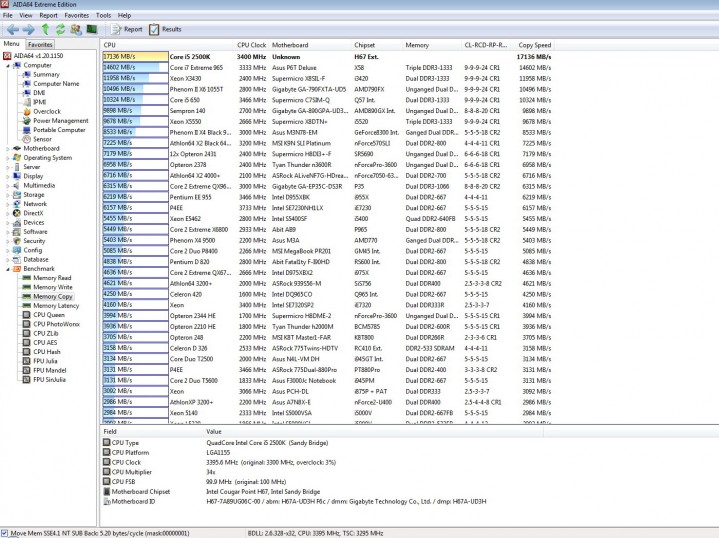The width and height of the screenshot is (719, 538).
Task: Expand the Network tree node
Action: (8, 204)
